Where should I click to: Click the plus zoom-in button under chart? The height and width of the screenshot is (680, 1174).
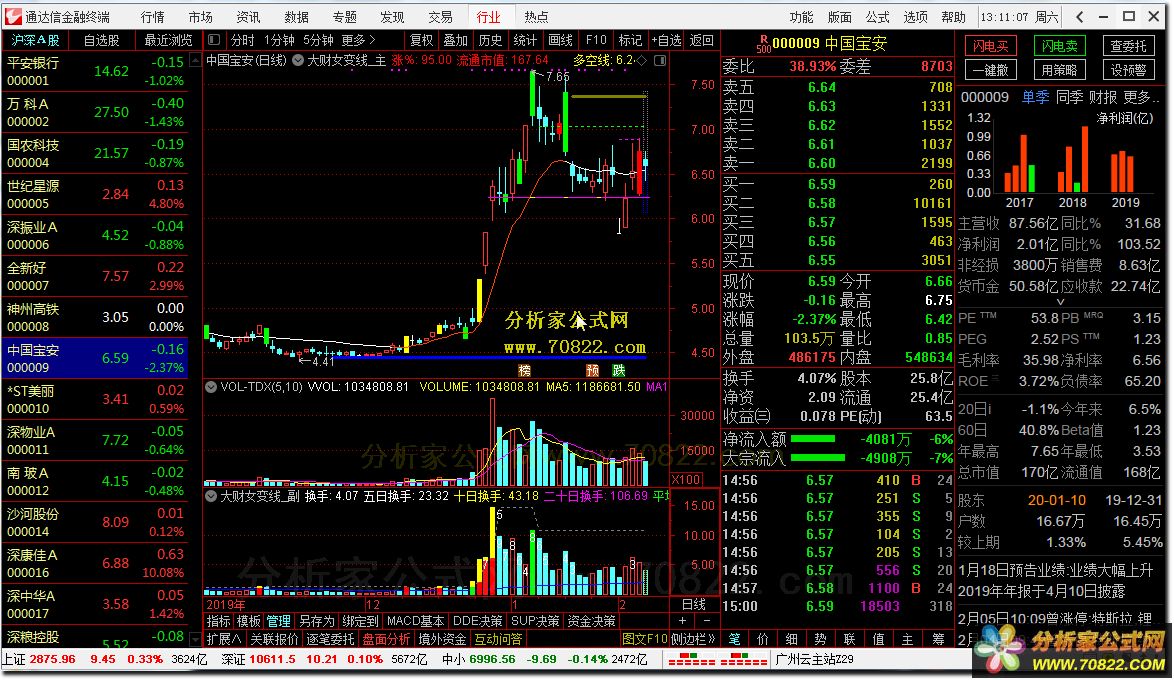[x=682, y=621]
